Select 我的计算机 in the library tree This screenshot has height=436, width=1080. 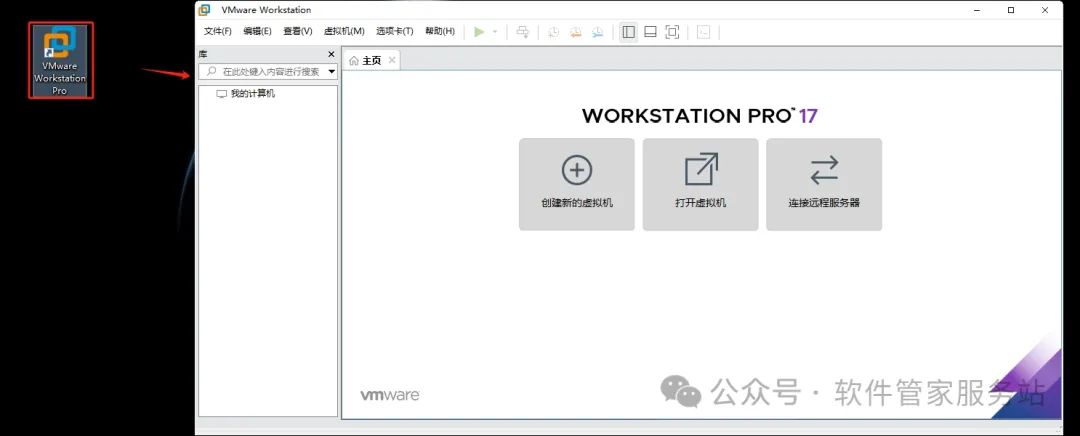click(246, 94)
